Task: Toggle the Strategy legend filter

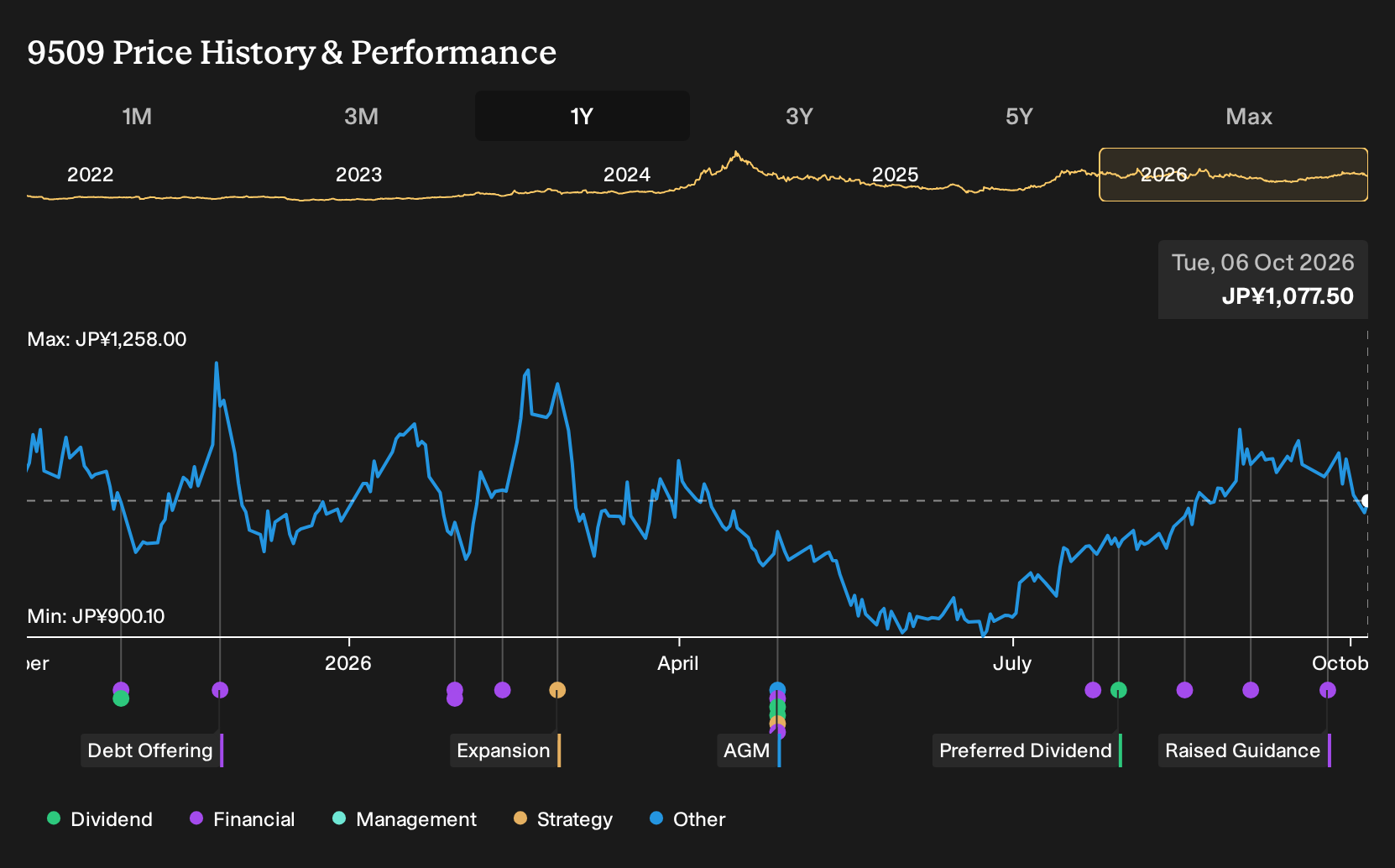Action: pos(563,819)
